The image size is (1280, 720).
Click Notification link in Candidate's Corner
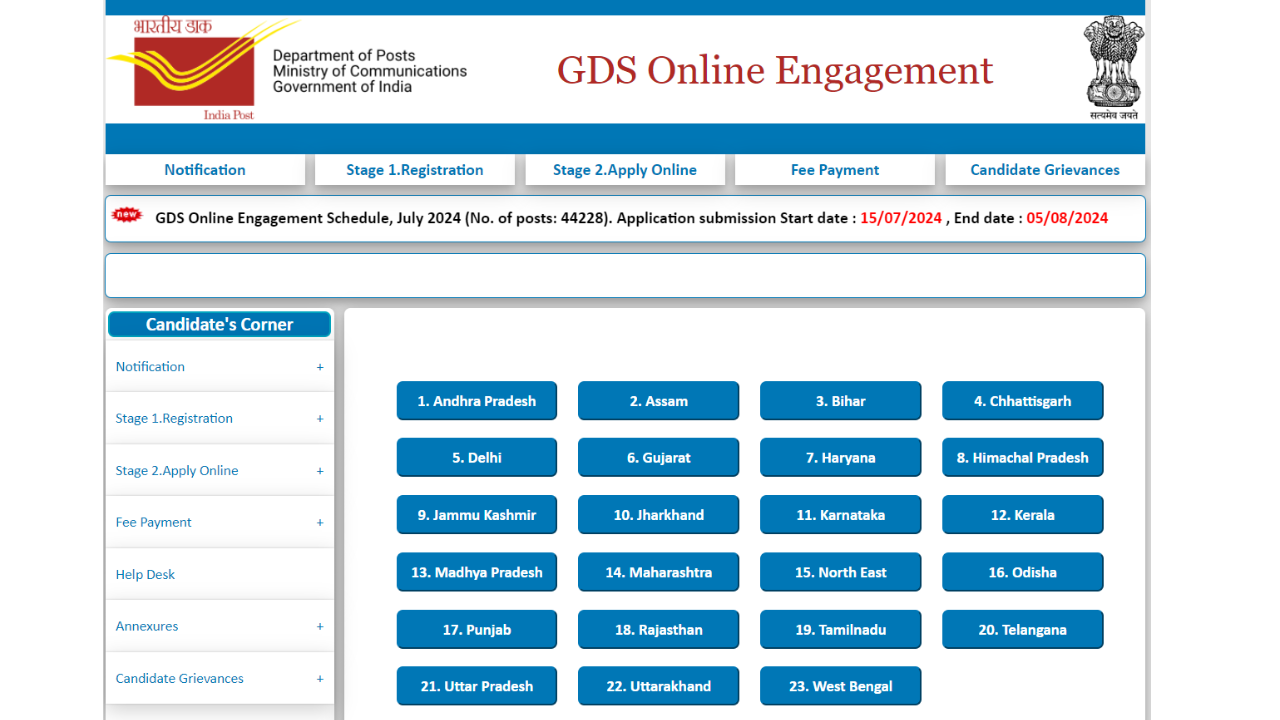(150, 367)
